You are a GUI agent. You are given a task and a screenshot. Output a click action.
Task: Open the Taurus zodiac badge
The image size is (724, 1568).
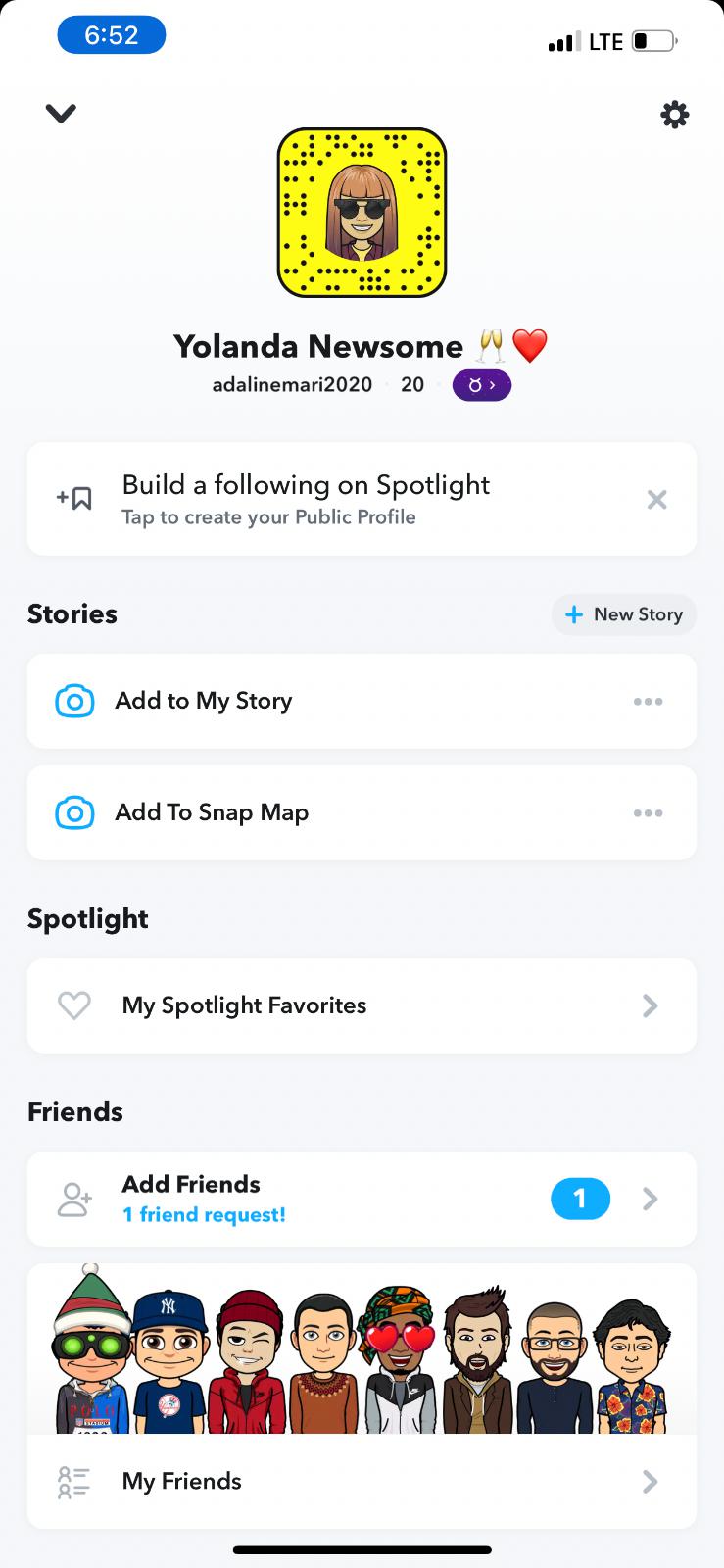pos(481,386)
